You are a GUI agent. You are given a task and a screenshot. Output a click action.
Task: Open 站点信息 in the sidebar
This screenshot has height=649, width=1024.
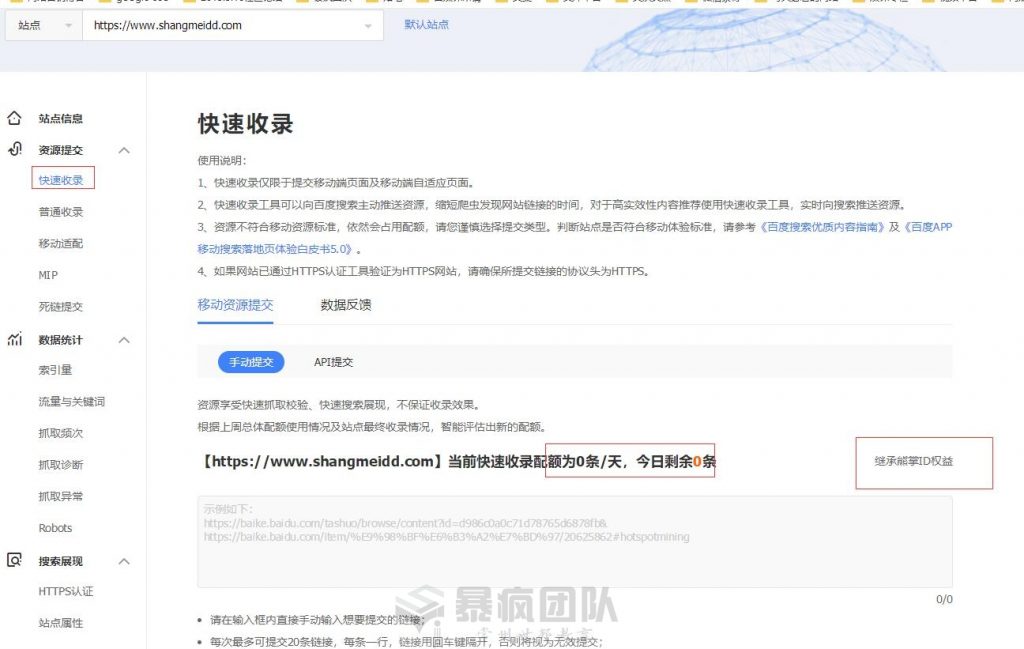tap(61, 118)
